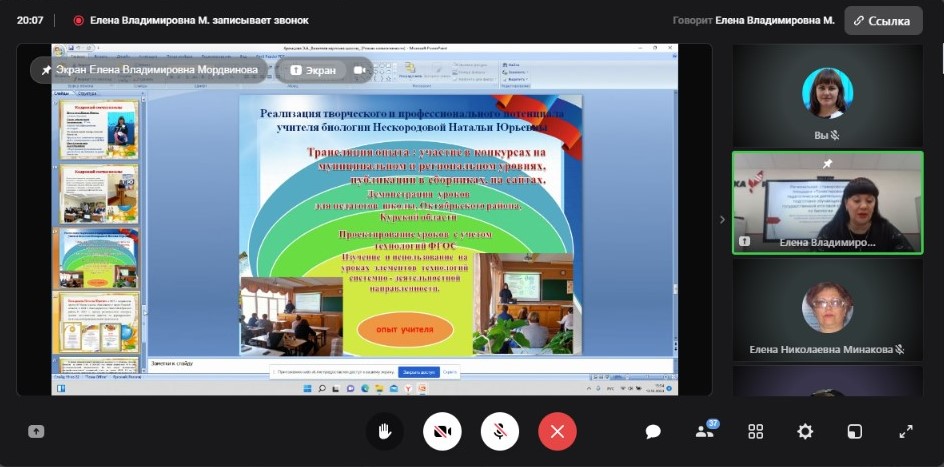The height and width of the screenshot is (467, 944).
Task: Select Елена Владимиро... speaker video tile
Action: click(x=827, y=202)
